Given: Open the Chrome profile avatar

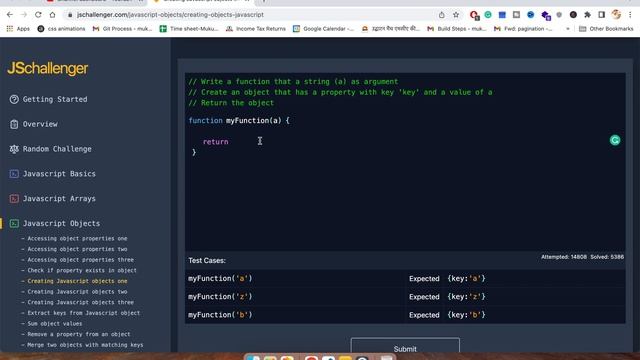Looking at the screenshot, I should 616,15.
